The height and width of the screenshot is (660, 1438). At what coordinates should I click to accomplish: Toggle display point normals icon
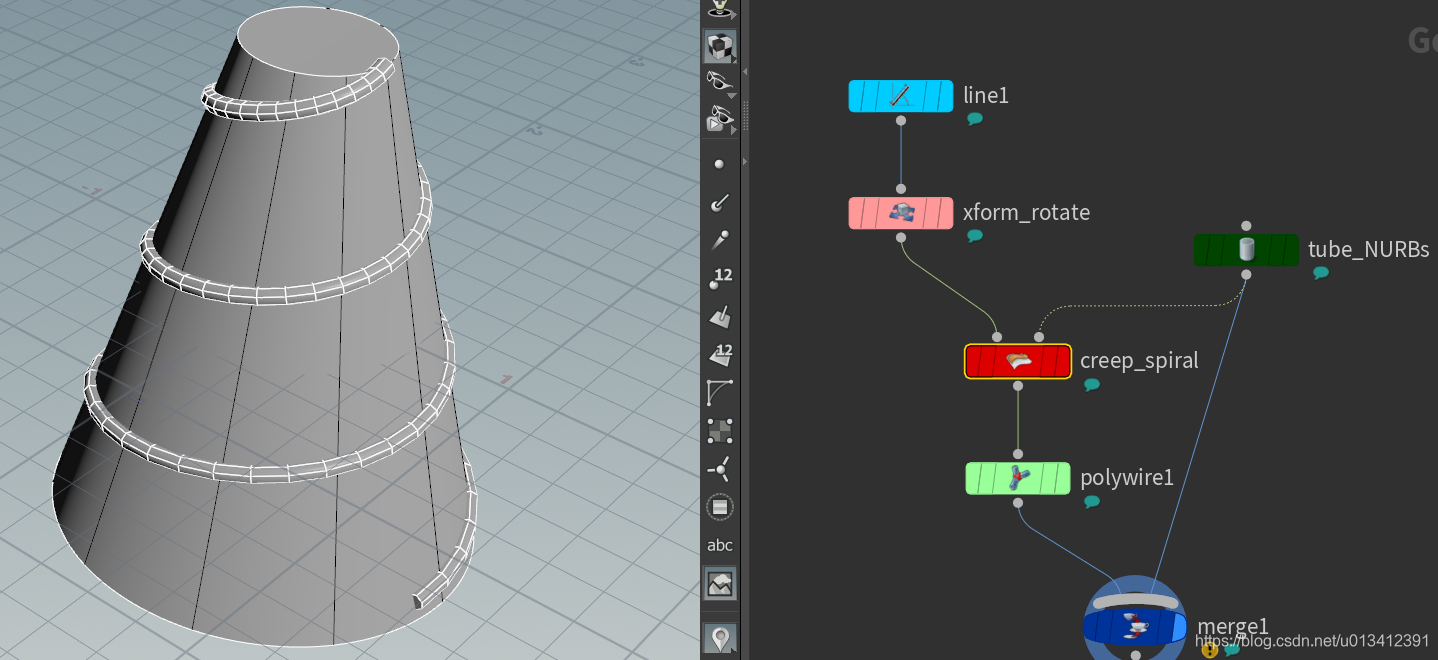719,203
